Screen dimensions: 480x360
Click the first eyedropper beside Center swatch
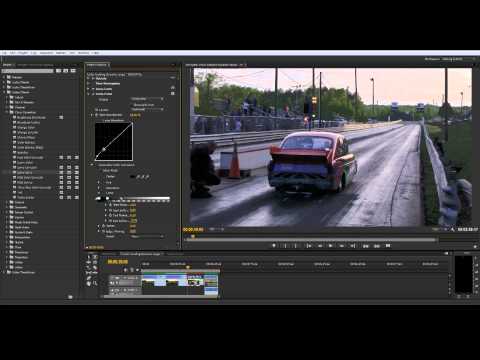pos(138,177)
